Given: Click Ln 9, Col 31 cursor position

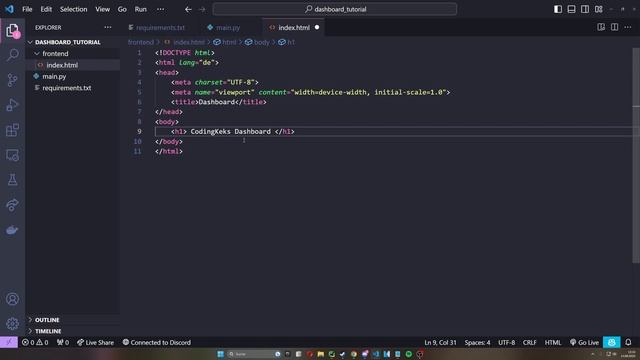Looking at the screenshot, I should tap(440, 342).
